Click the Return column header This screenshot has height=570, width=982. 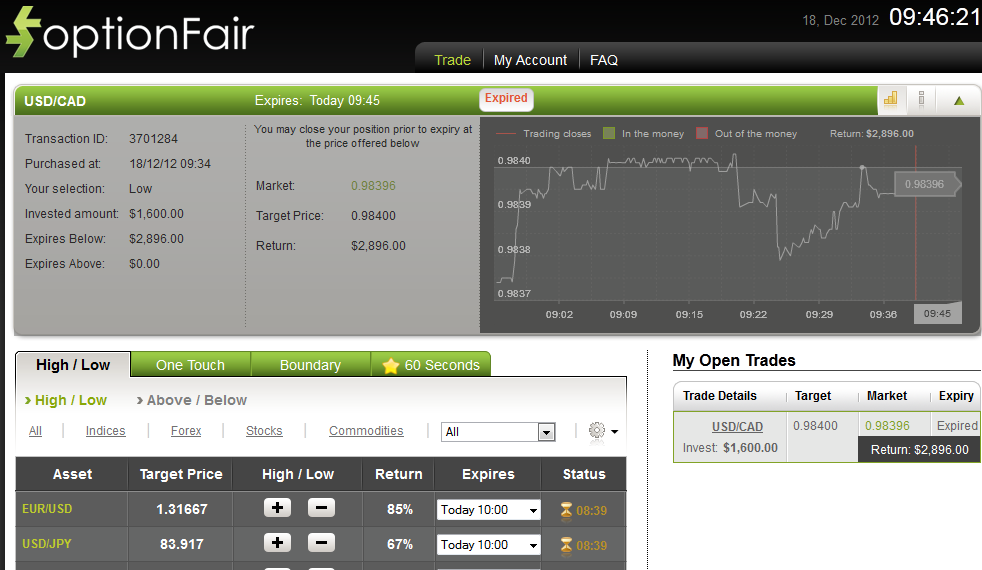pyautogui.click(x=398, y=474)
